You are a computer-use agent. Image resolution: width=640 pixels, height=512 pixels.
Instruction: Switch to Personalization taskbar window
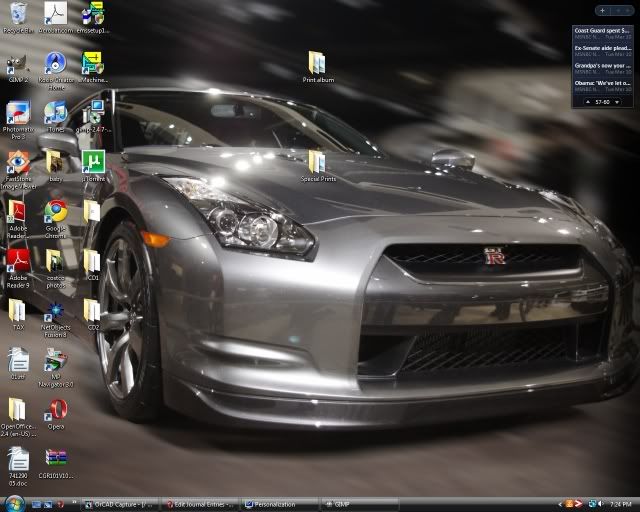tap(280, 505)
